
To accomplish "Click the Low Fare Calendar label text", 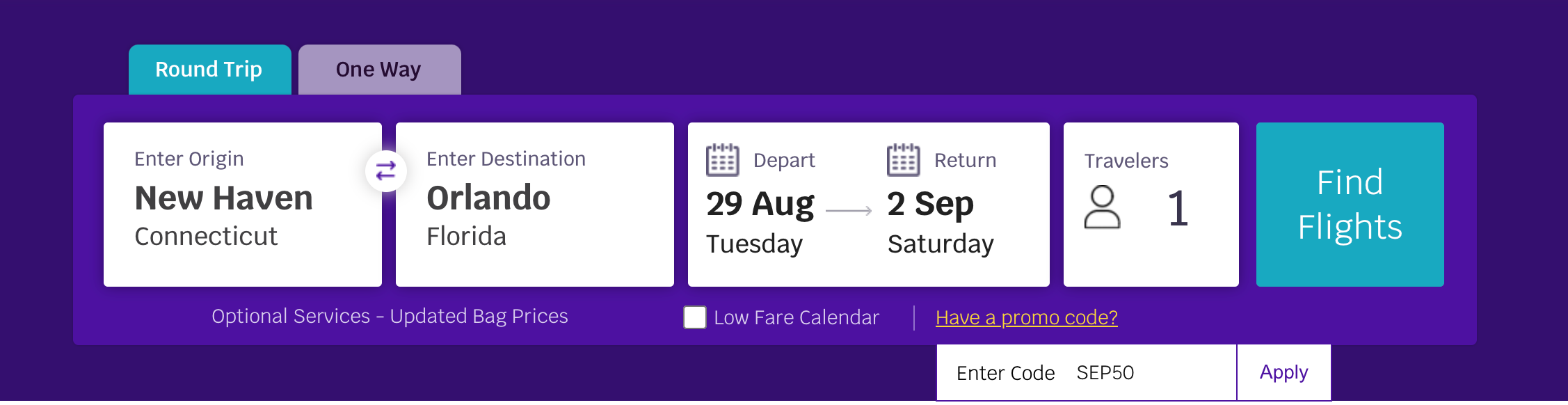I will pos(797,317).
